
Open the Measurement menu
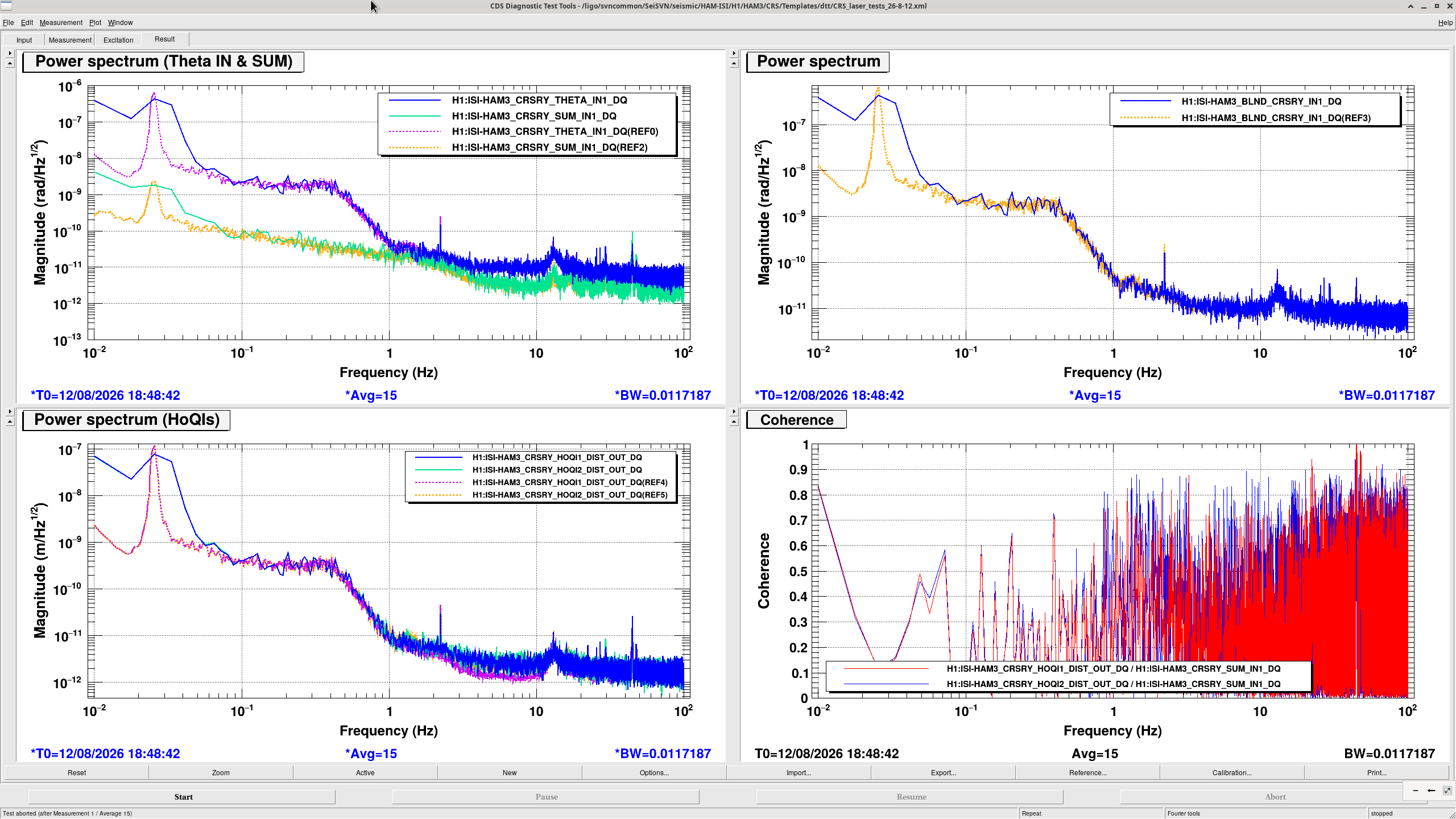pos(61,23)
